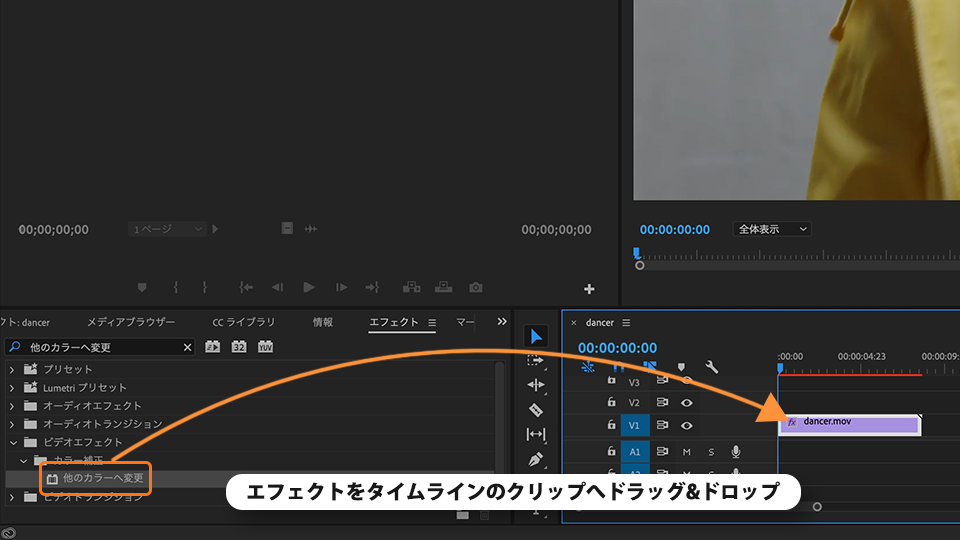Expand the オーディオエフェクト folder
Image resolution: width=960 pixels, height=540 pixels.
pyautogui.click(x=12, y=406)
